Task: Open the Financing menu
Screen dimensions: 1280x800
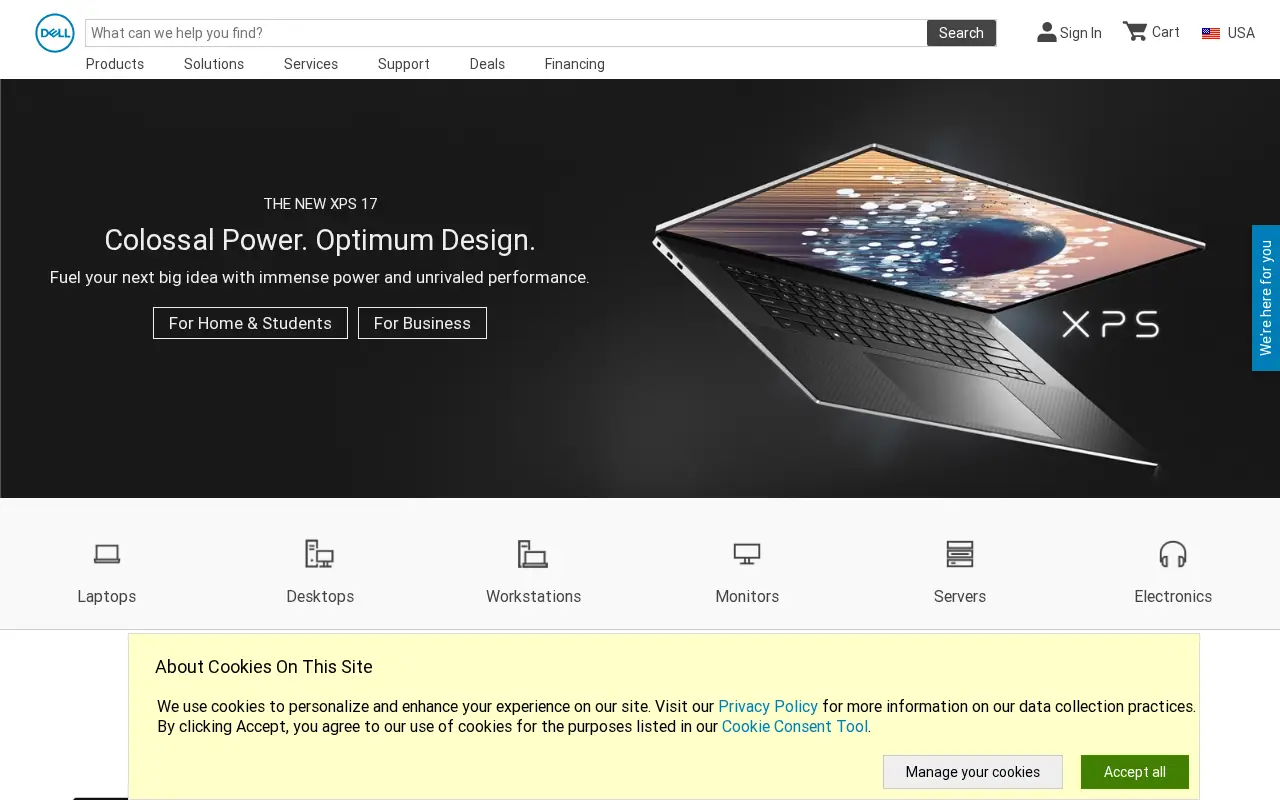Action: [x=575, y=64]
